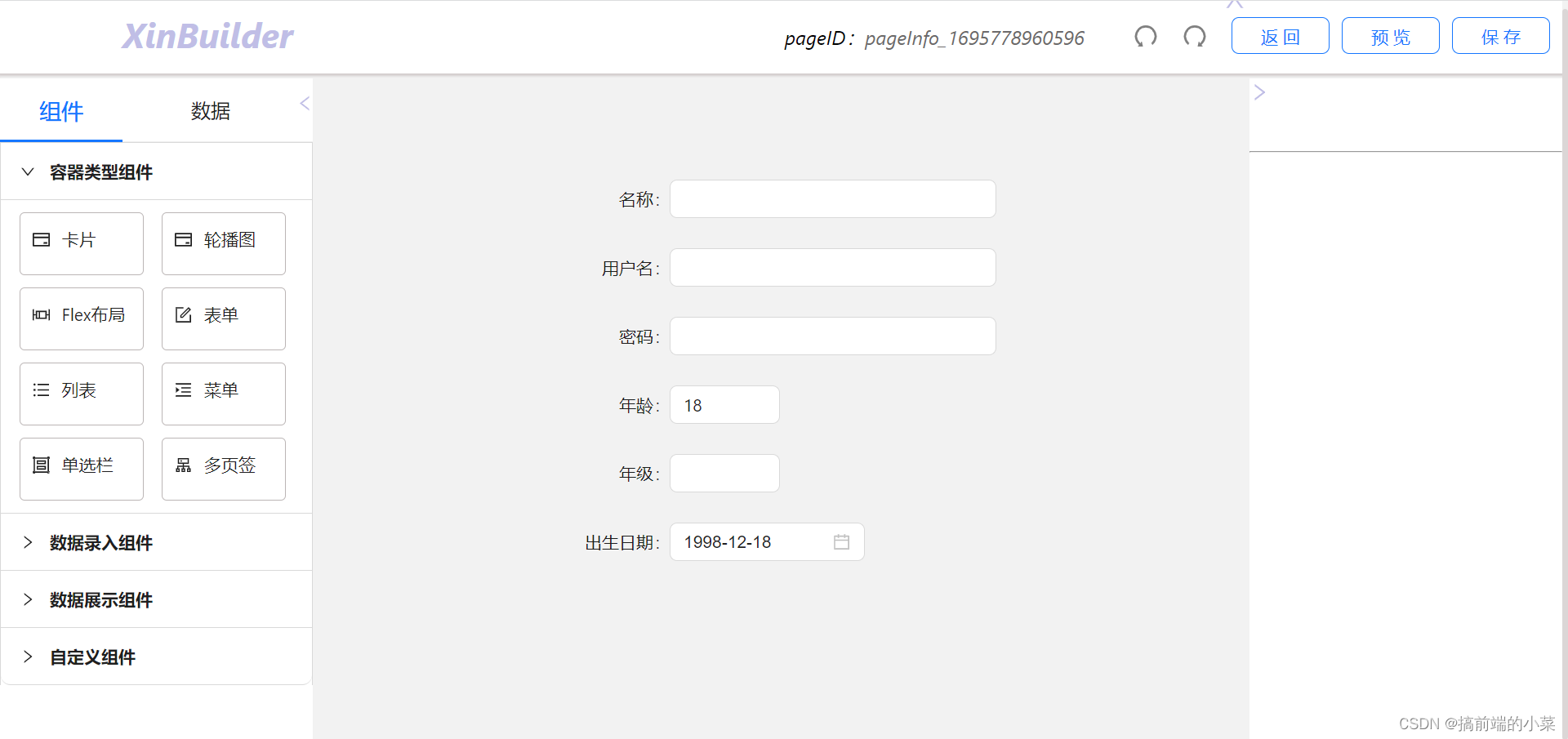
Task: Expand the 数据展示组件 section
Action: tap(156, 599)
